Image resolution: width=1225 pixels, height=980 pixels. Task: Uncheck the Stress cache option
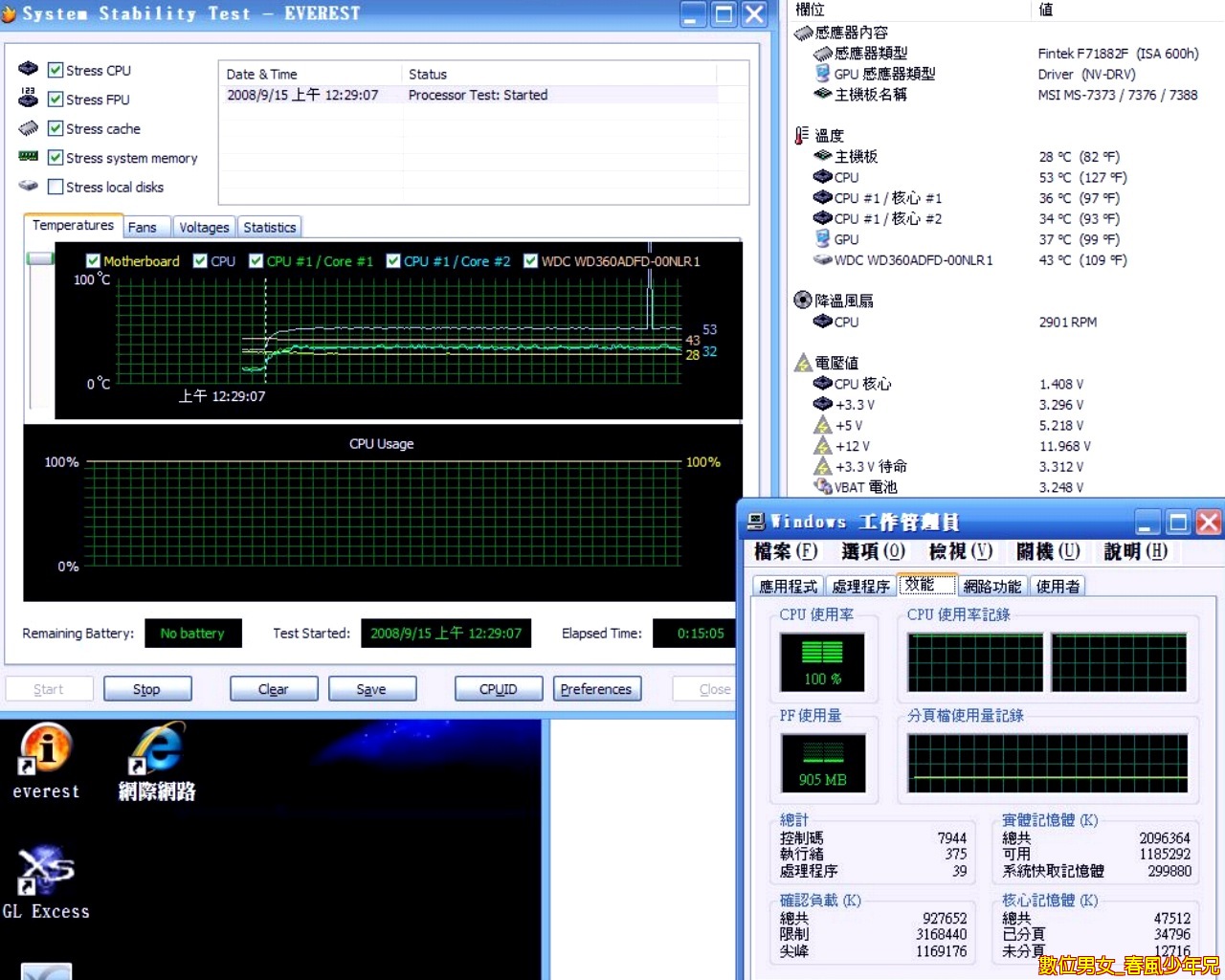point(56,128)
